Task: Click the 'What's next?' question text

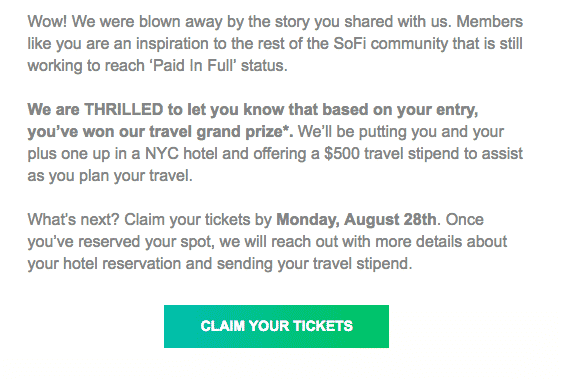Action: pyautogui.click(x=73, y=219)
